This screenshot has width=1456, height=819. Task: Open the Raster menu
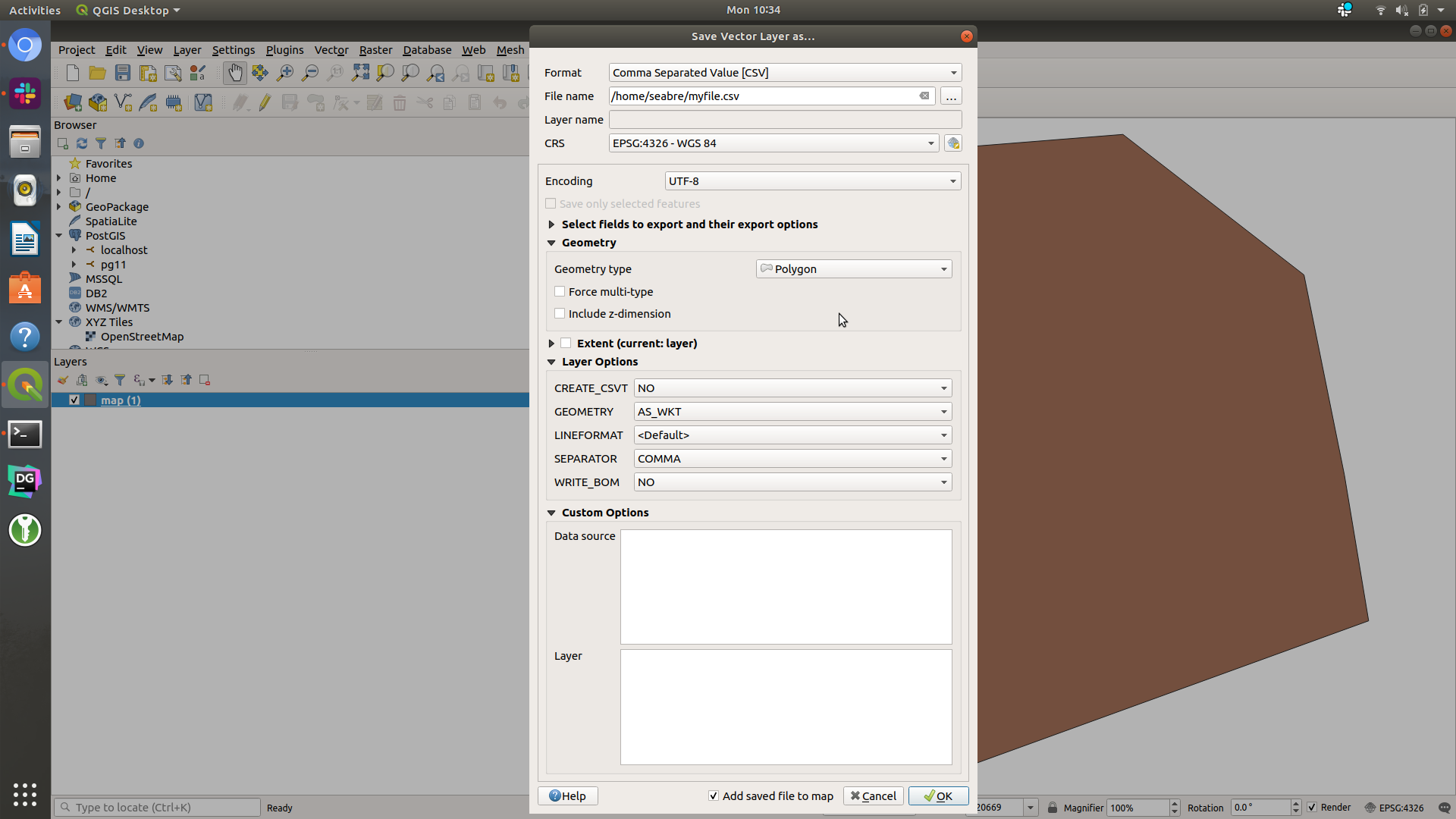click(x=375, y=50)
